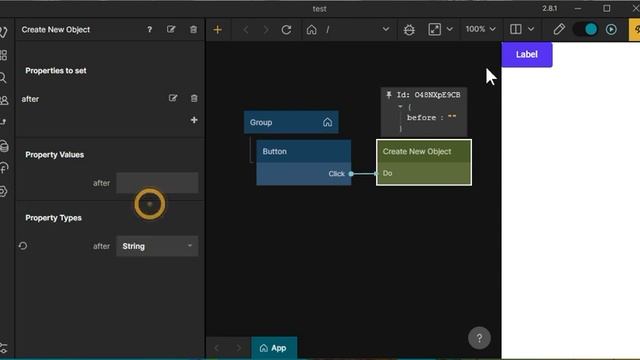
Task: Rename the Create New Object node
Action: pos(171,29)
